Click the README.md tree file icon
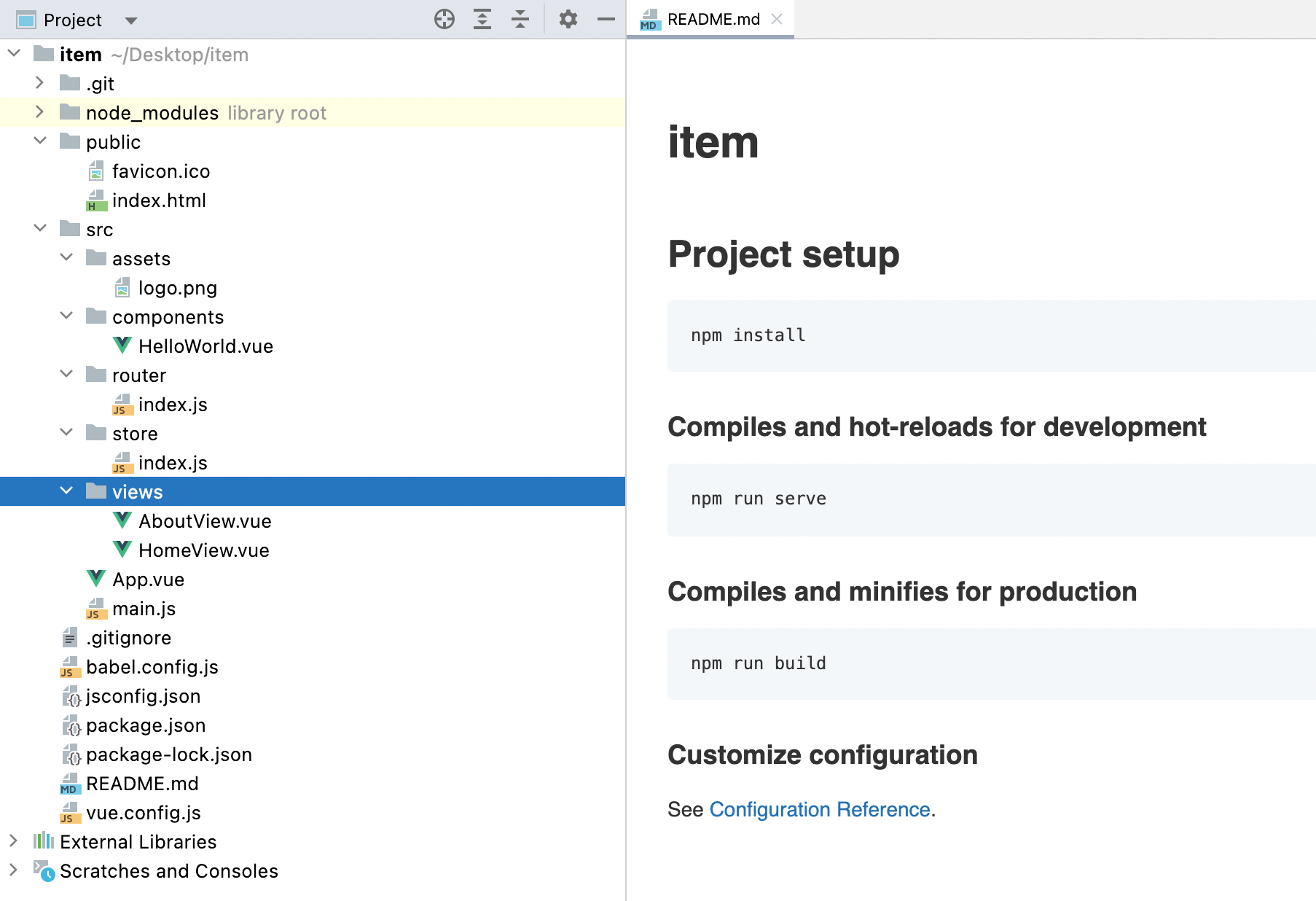This screenshot has width=1316, height=901. tap(70, 784)
